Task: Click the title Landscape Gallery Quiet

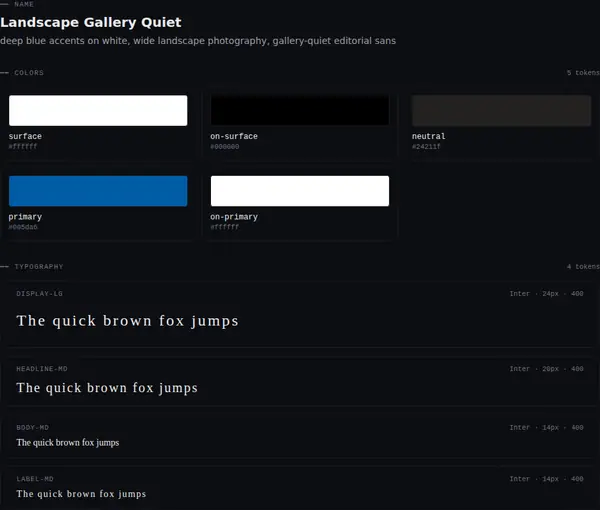Action: (x=91, y=22)
